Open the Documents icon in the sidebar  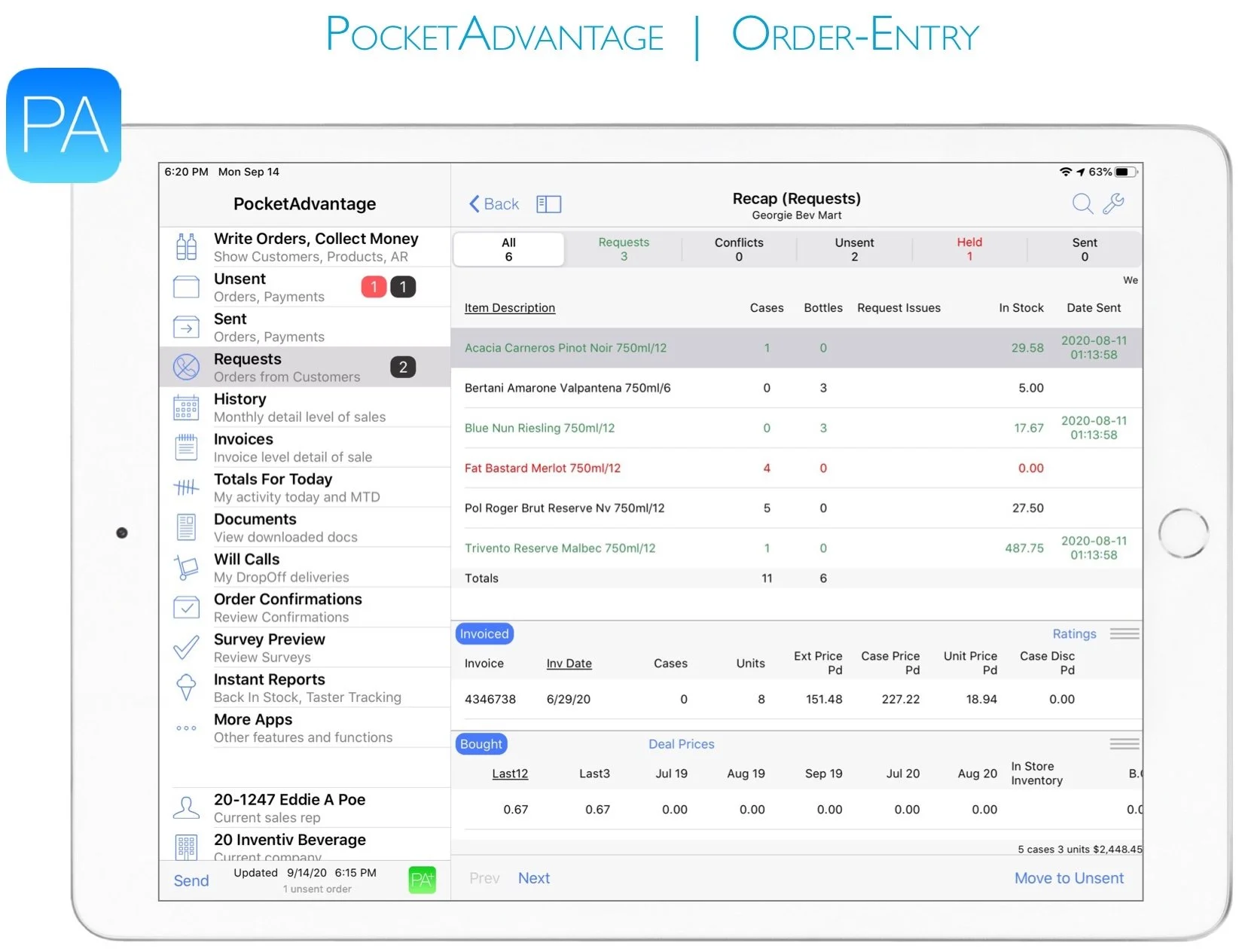pos(185,527)
